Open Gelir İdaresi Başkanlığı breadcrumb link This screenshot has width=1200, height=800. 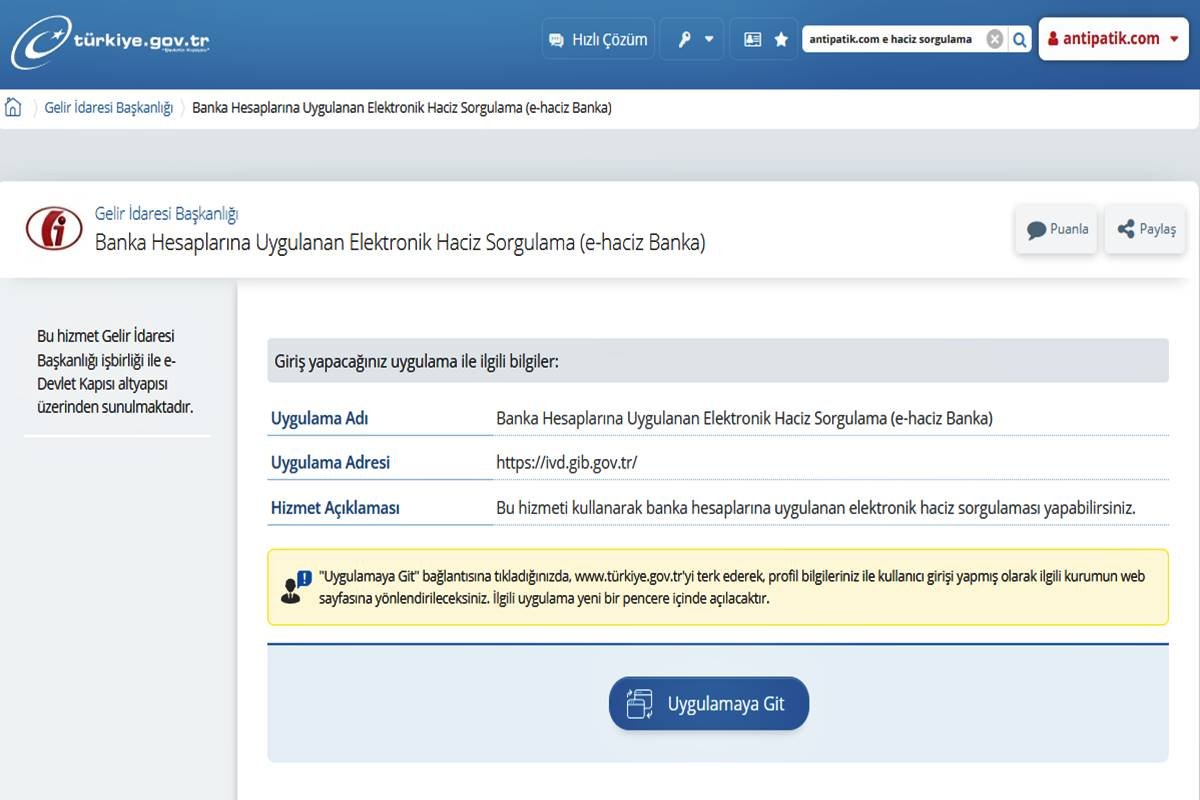click(x=109, y=108)
